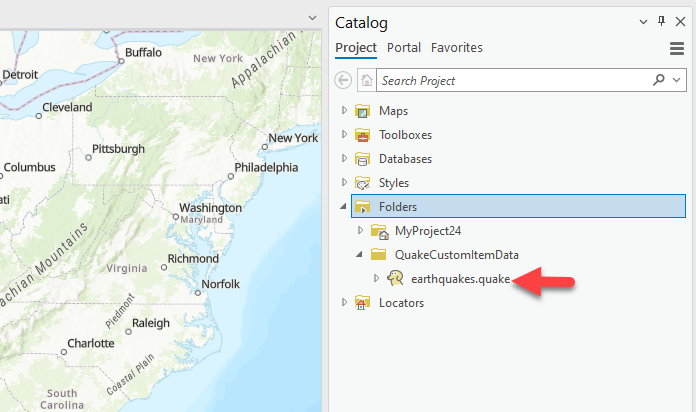Open the search options dropdown arrow

(677, 80)
